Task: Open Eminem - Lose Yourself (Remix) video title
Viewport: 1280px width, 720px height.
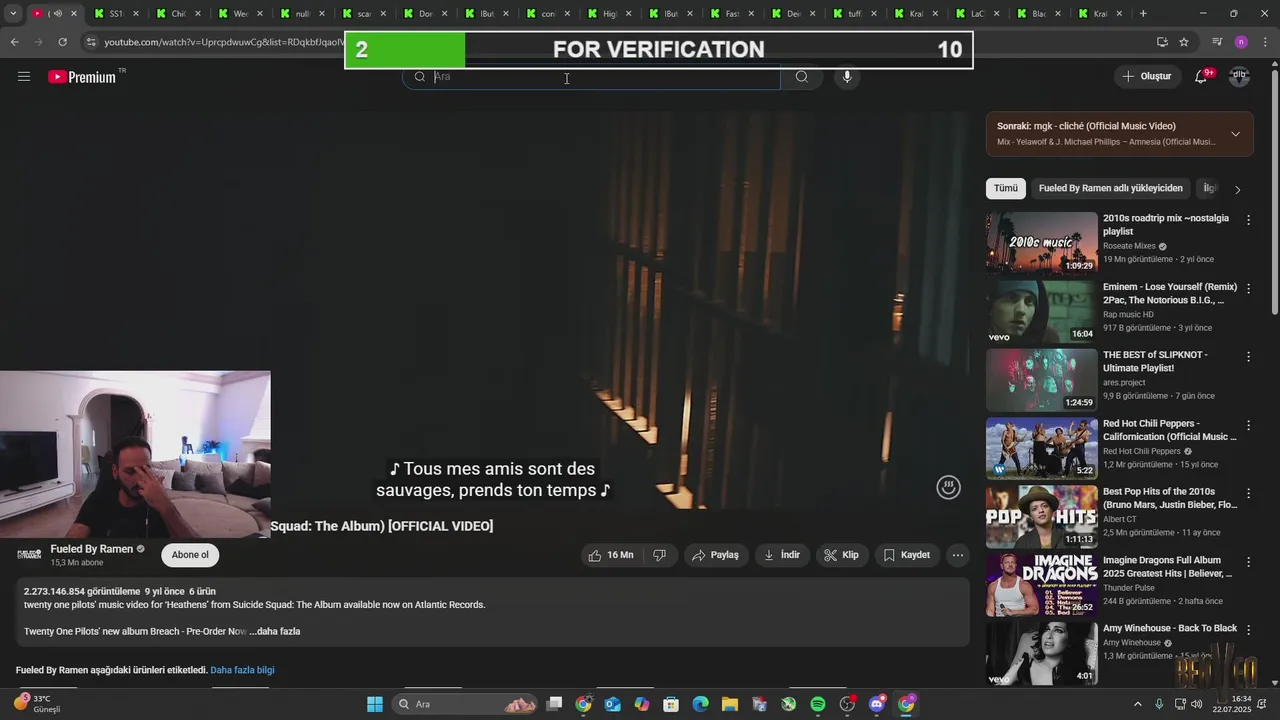Action: (1170, 293)
